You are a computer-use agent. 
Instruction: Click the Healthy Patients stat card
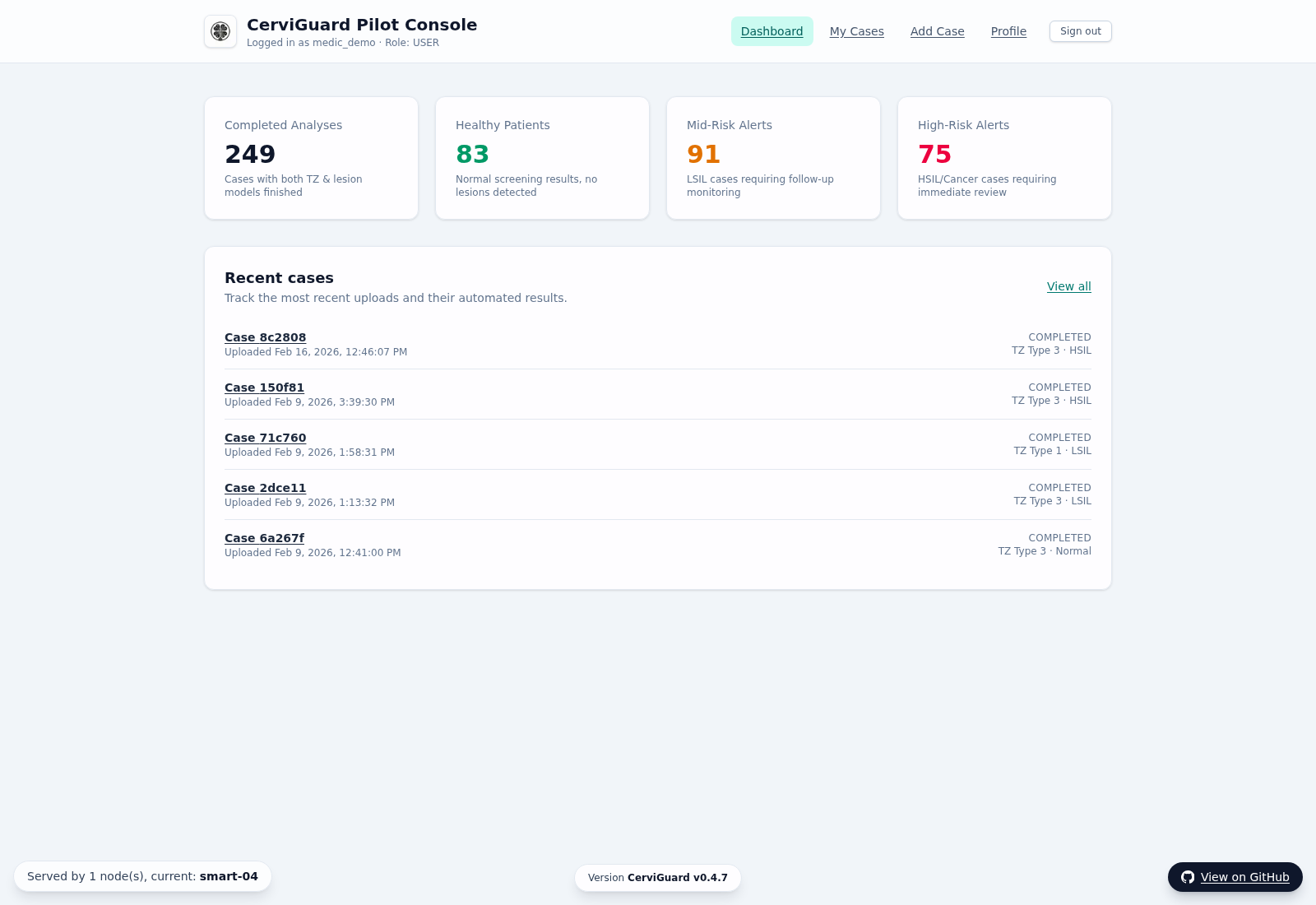[x=542, y=157]
